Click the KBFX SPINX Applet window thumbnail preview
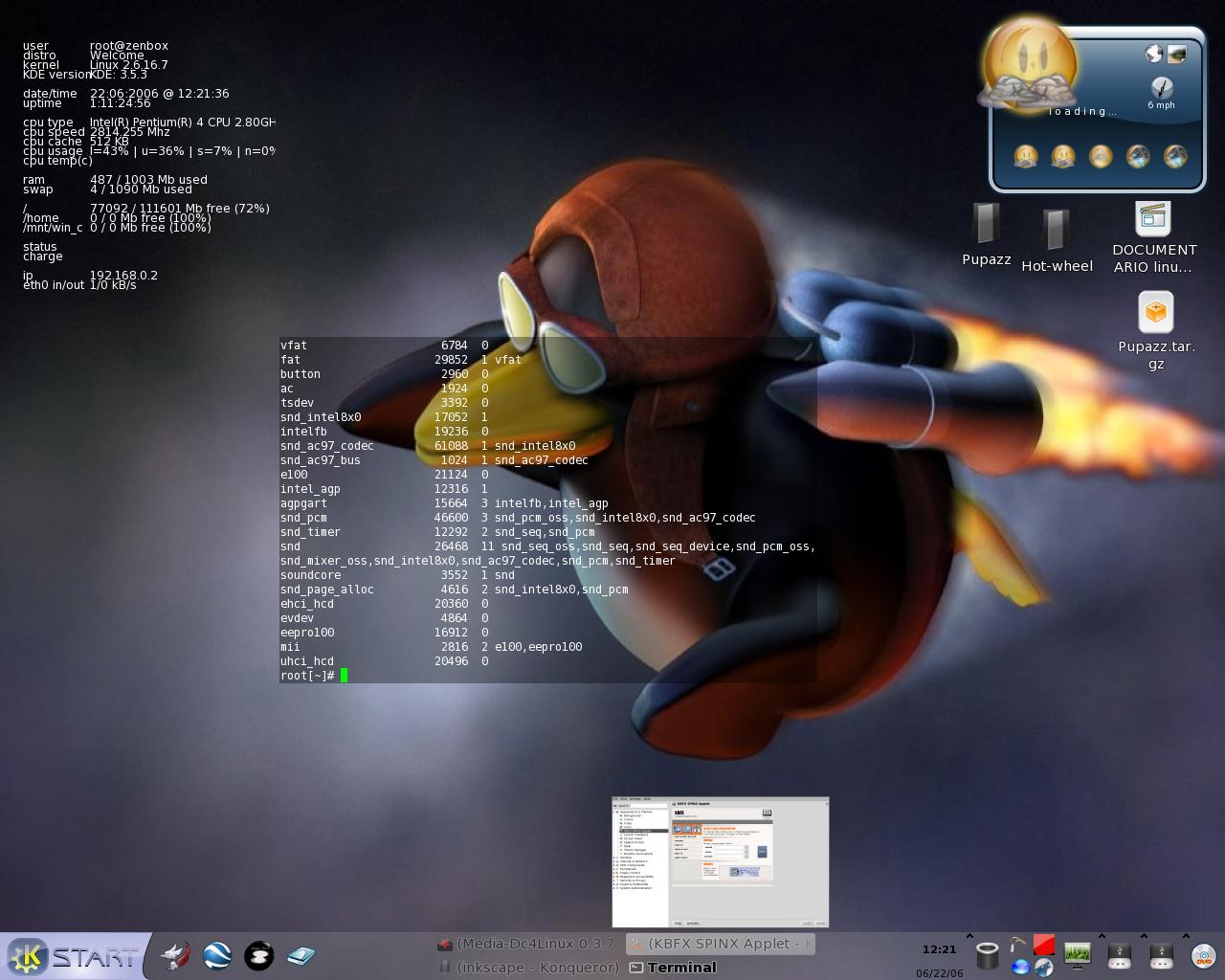 coord(721,862)
